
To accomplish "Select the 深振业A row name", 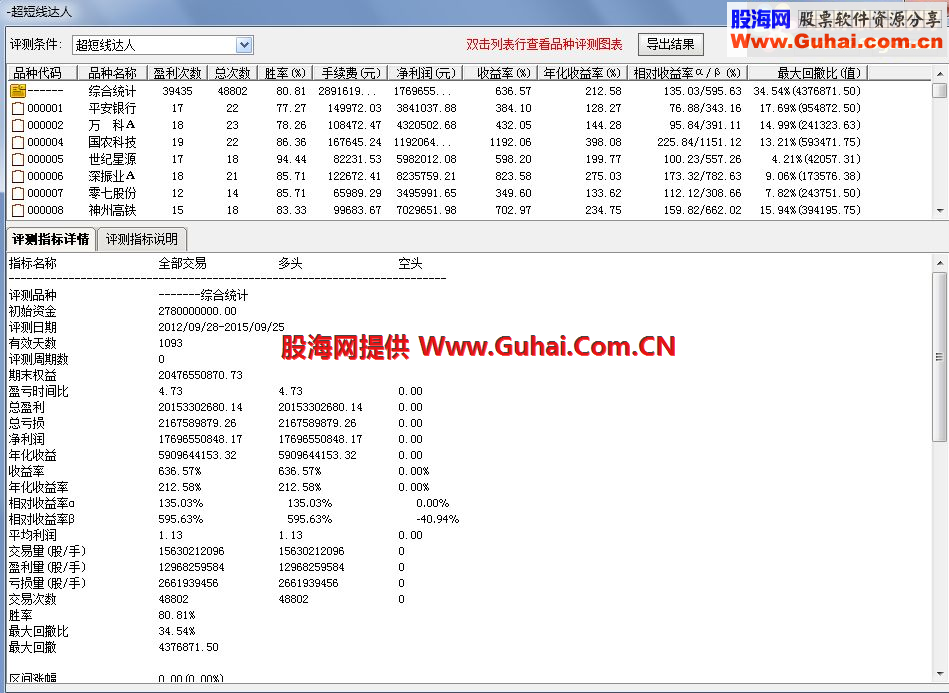I will 112,176.
